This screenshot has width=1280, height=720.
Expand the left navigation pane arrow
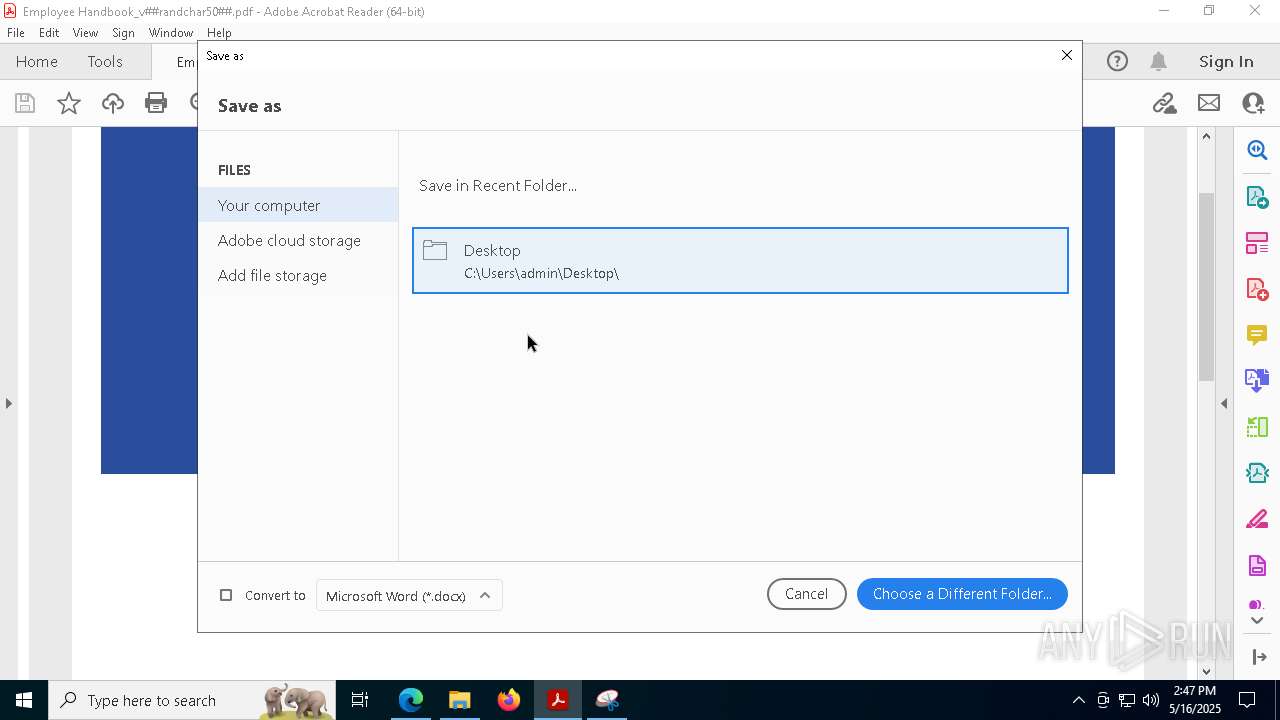pos(8,403)
